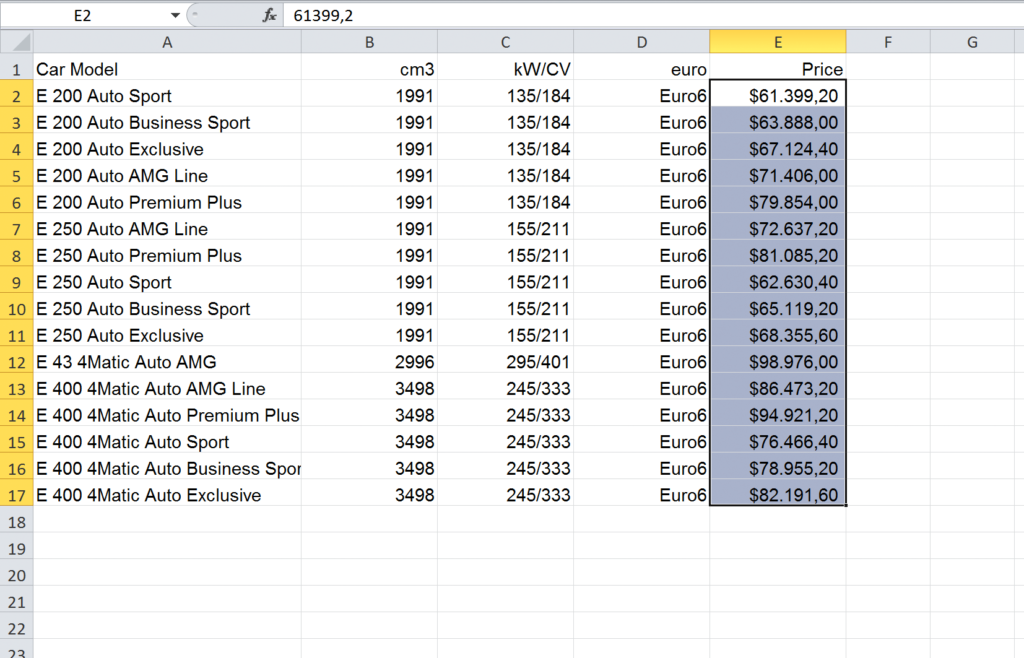1024x658 pixels.
Task: Click the 'kW/CV' header cell
Action: pyautogui.click(x=505, y=69)
